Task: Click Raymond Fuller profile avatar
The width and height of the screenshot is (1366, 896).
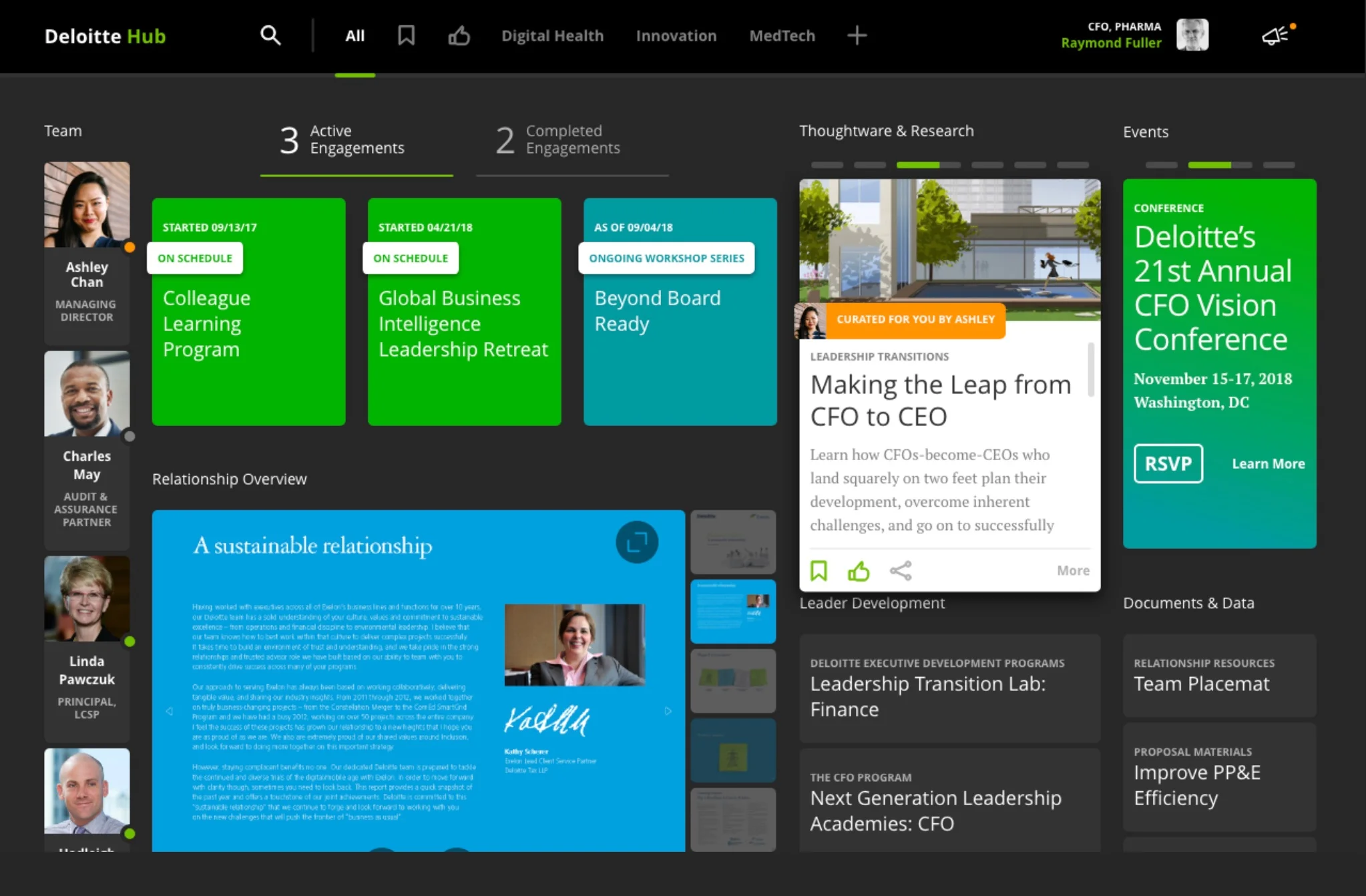Action: tap(1192, 35)
